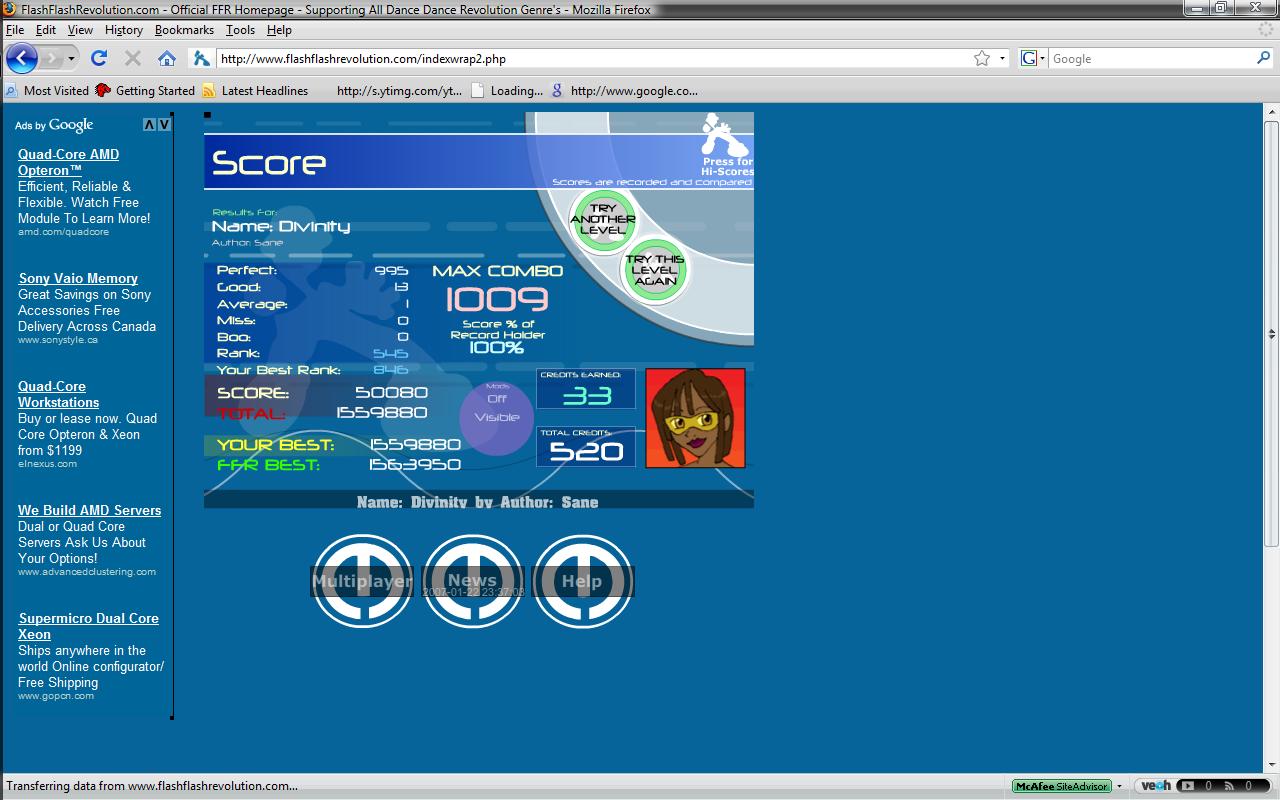
Task: Click the Try Another Level button
Action: [x=602, y=219]
